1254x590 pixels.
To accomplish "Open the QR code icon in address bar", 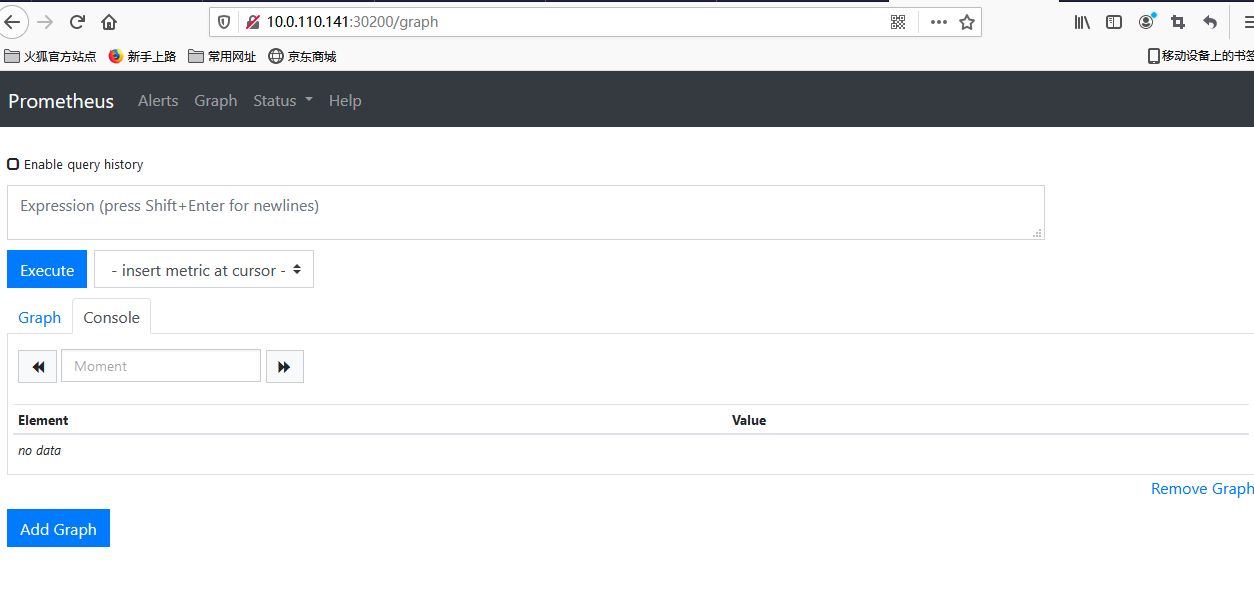I will tap(898, 22).
